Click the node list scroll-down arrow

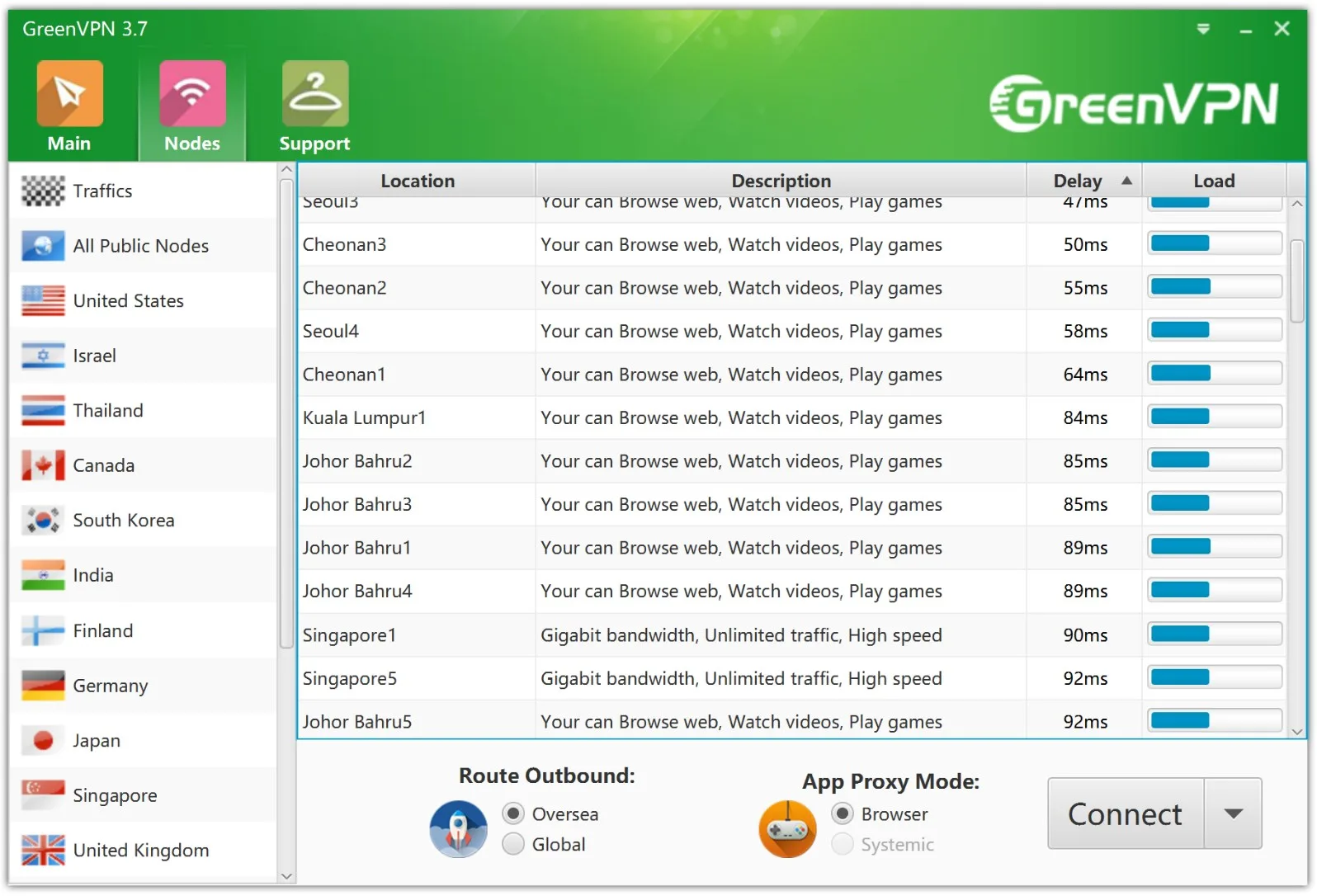(1297, 731)
